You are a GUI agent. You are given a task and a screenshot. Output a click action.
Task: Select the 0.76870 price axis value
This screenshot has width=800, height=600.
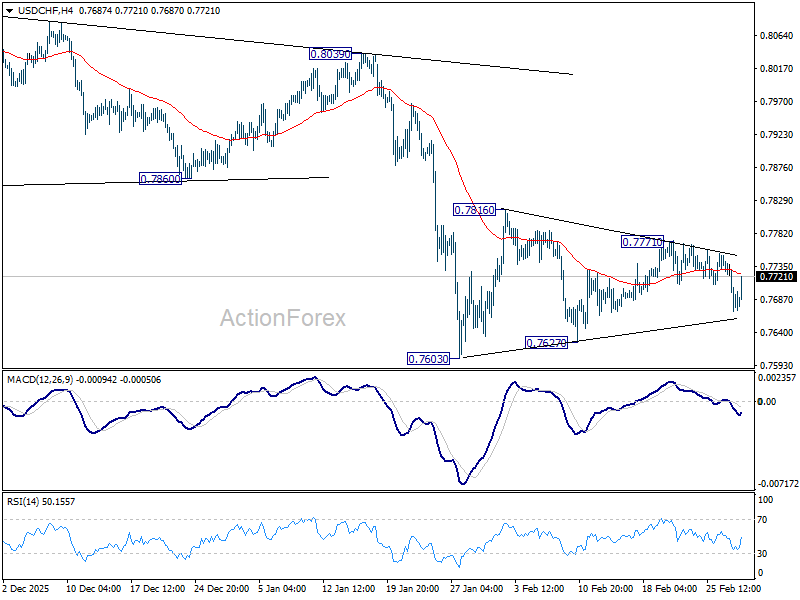[777, 299]
